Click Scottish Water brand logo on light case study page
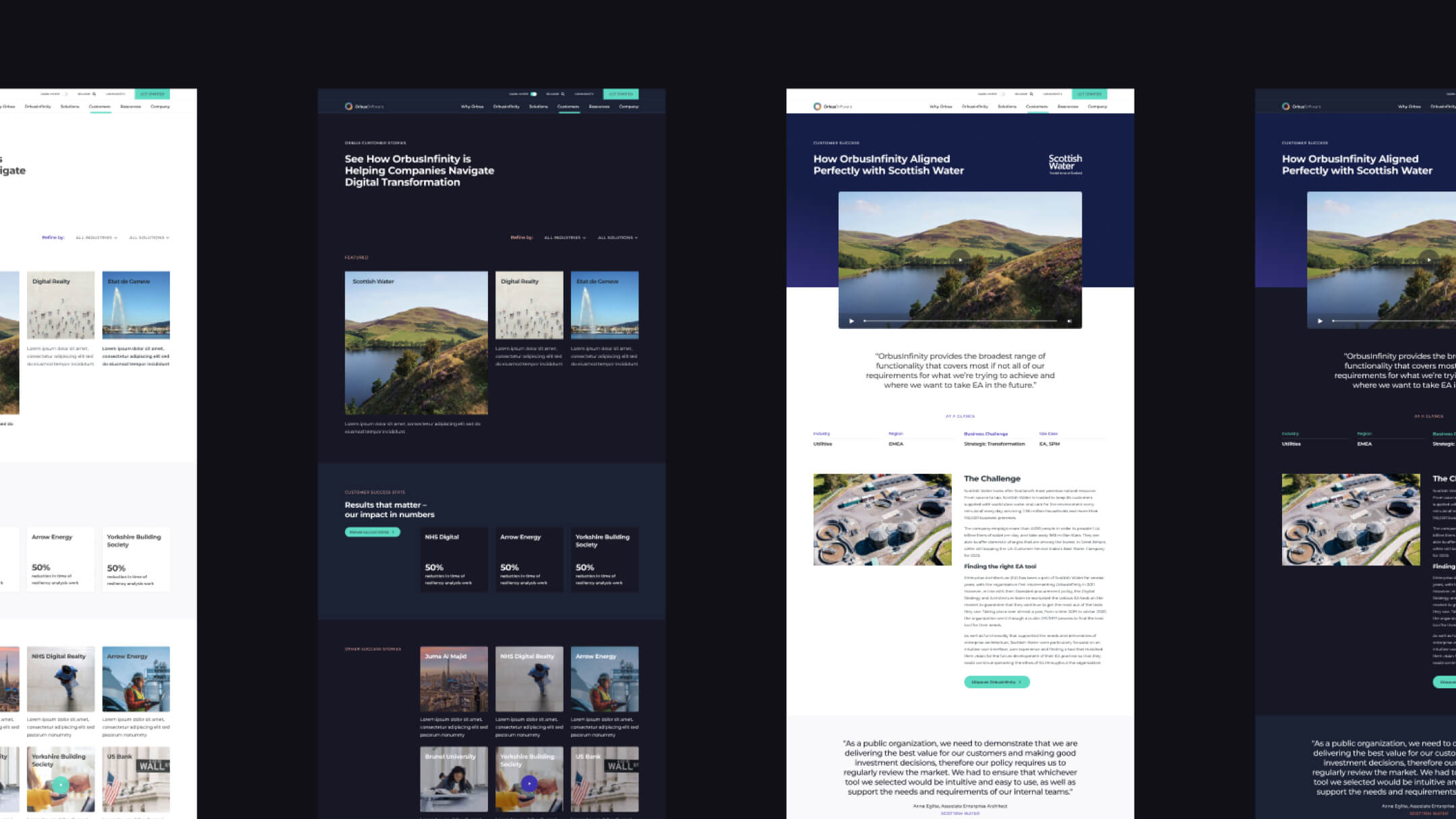The width and height of the screenshot is (1456, 819). click(x=1065, y=164)
